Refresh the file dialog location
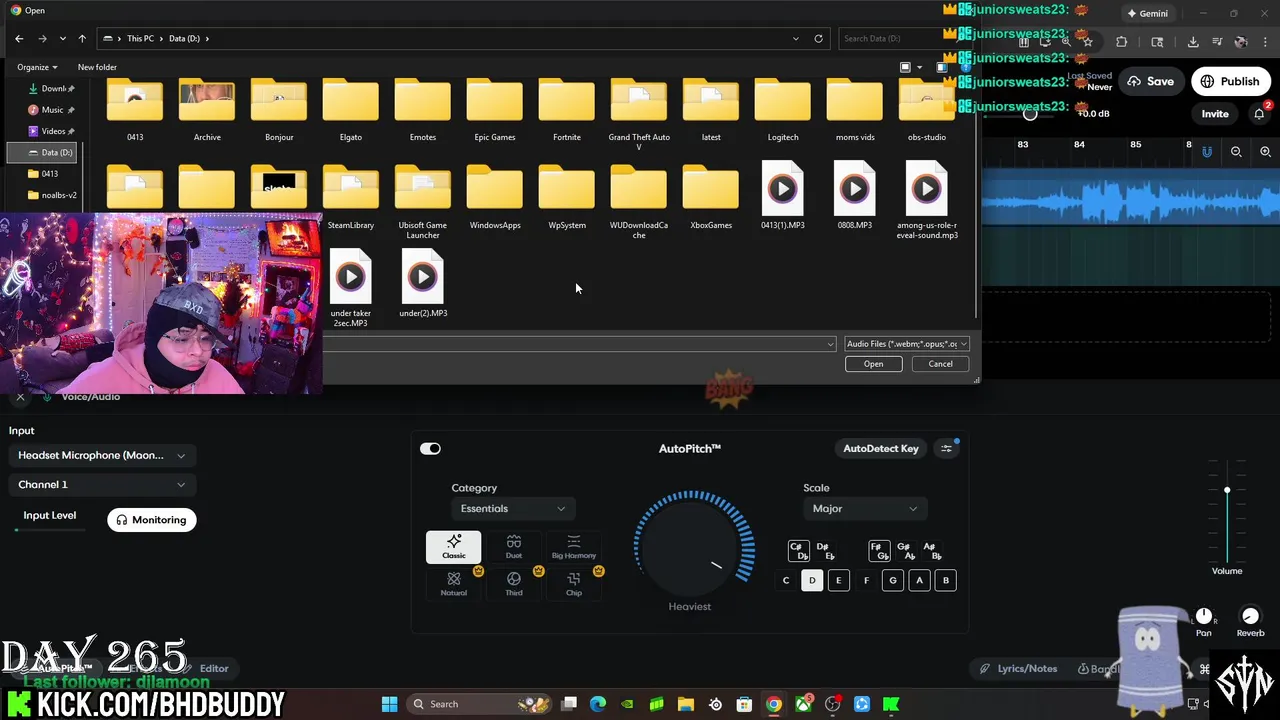The image size is (1280, 720). pos(818,38)
